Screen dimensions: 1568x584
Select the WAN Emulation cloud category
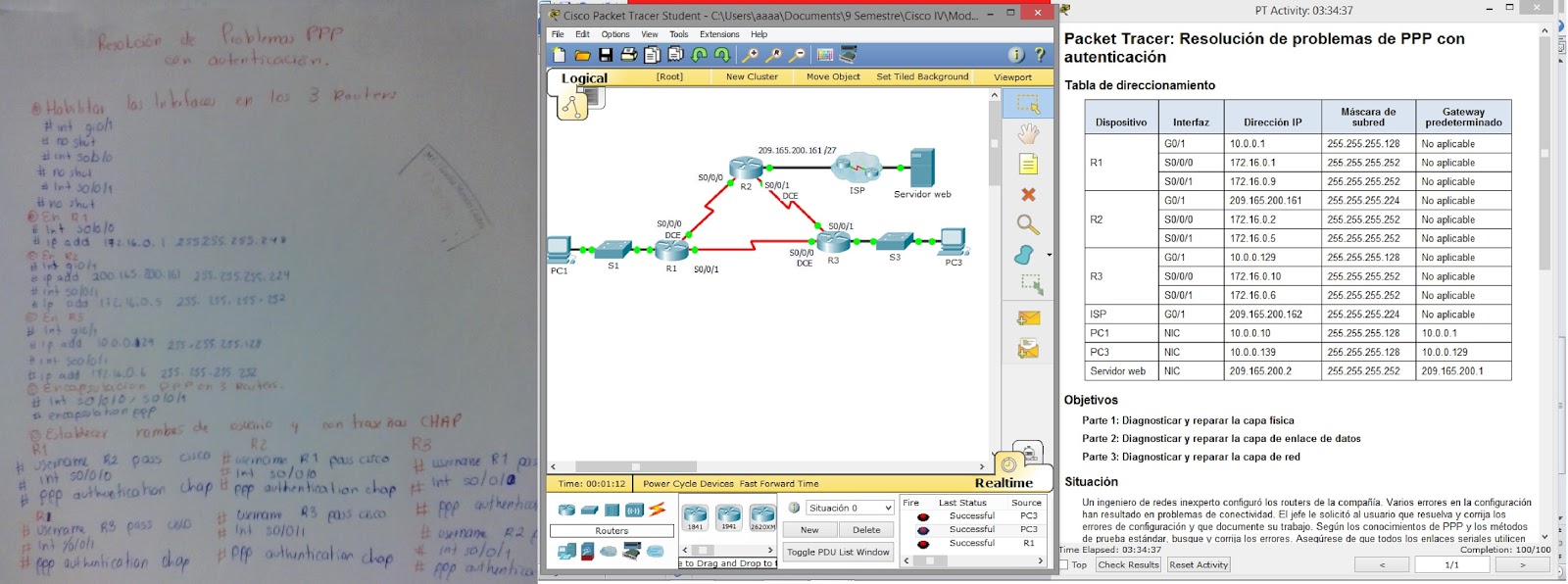pyautogui.click(x=609, y=552)
